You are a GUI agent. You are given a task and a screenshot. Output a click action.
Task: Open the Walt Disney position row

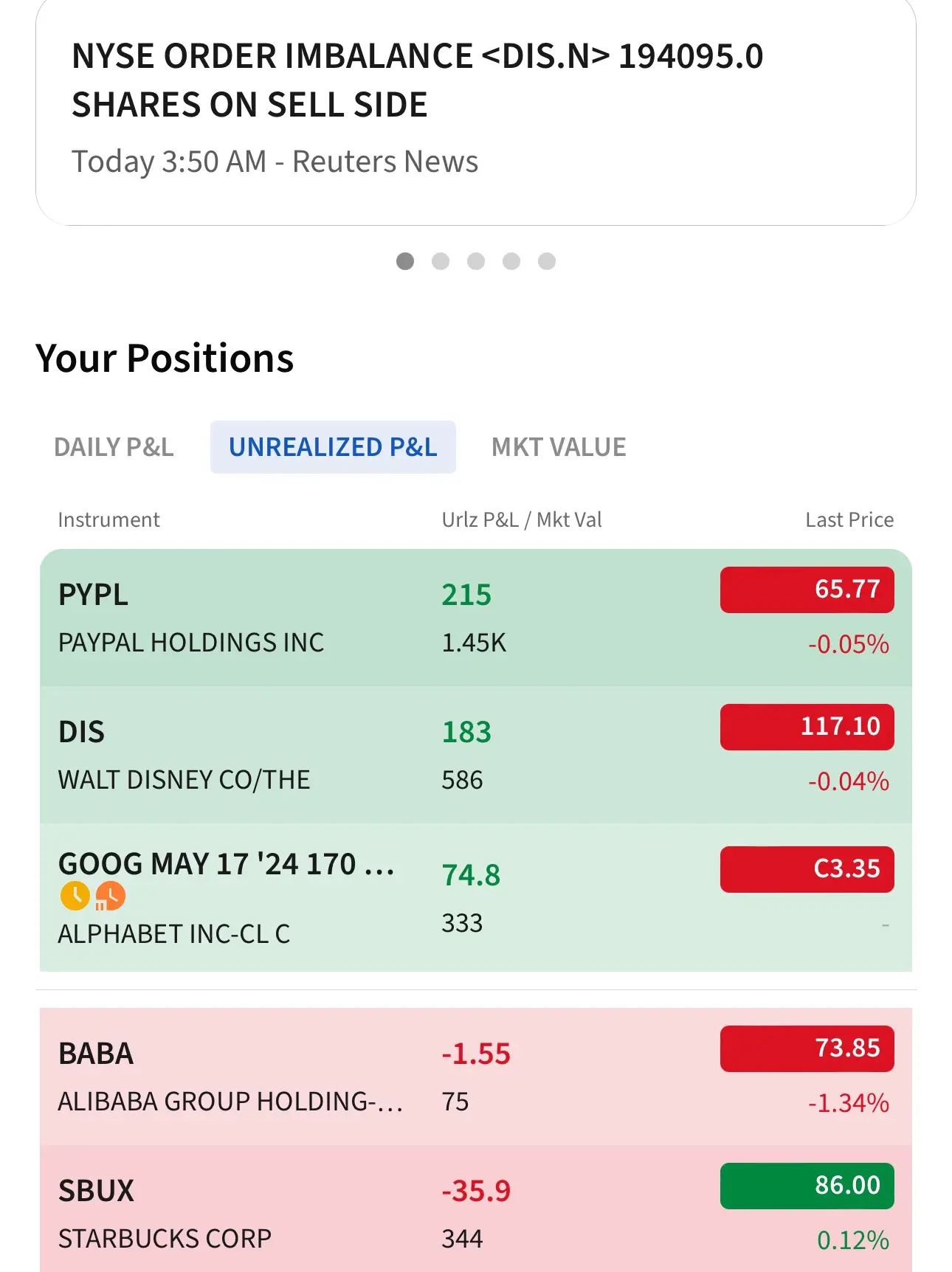(221, 756)
